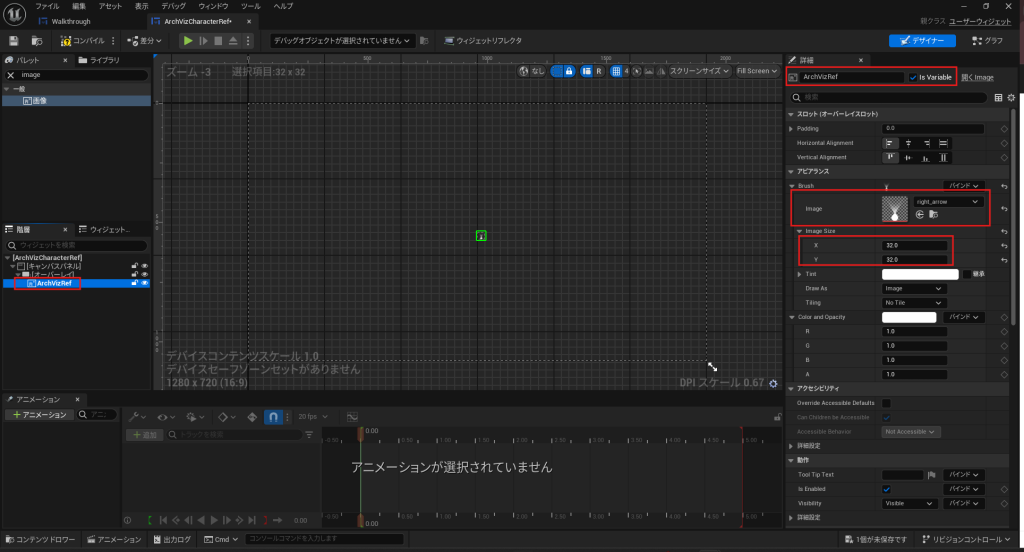This screenshot has height=552, width=1024.
Task: Open the Draw As dropdown
Action: (913, 288)
